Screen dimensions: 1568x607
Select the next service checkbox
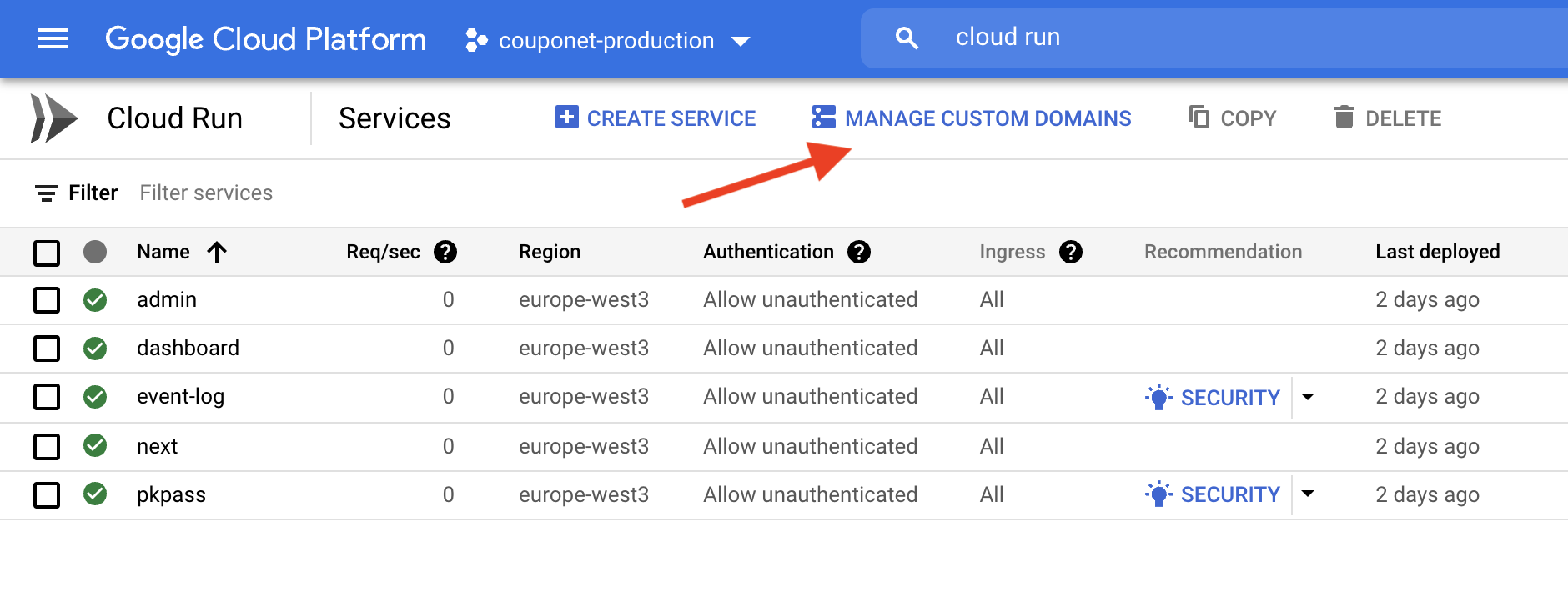pyautogui.click(x=47, y=447)
